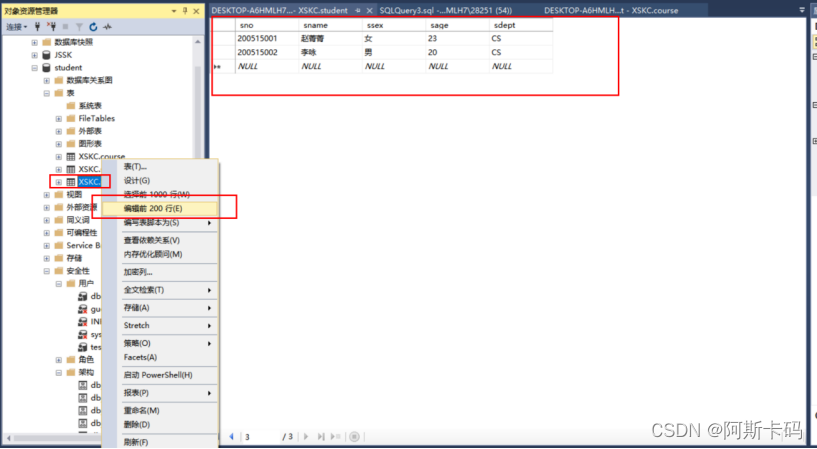Close the Object Explorer panel

click(196, 11)
